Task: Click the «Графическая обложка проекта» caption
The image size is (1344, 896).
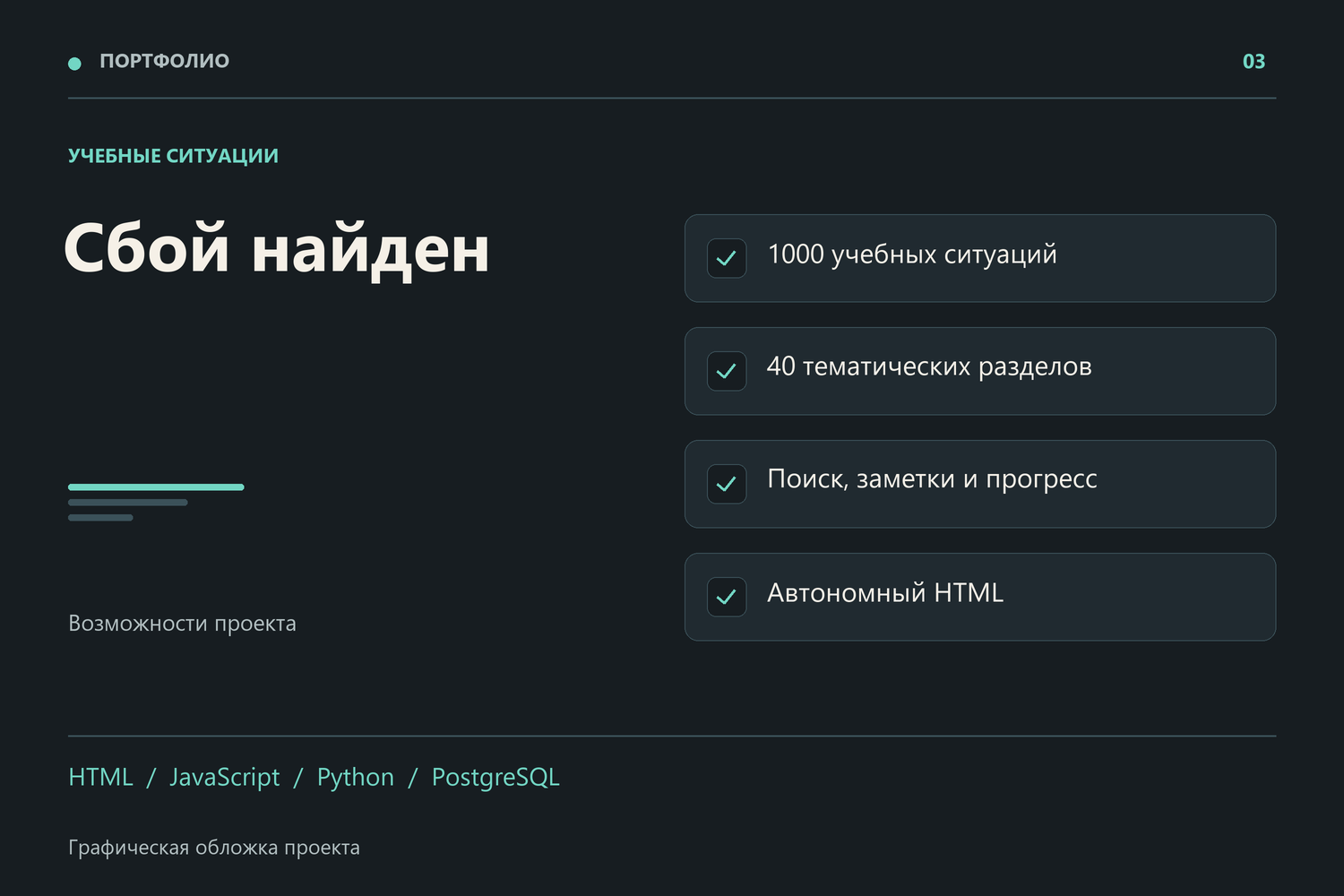Action: coord(214,848)
